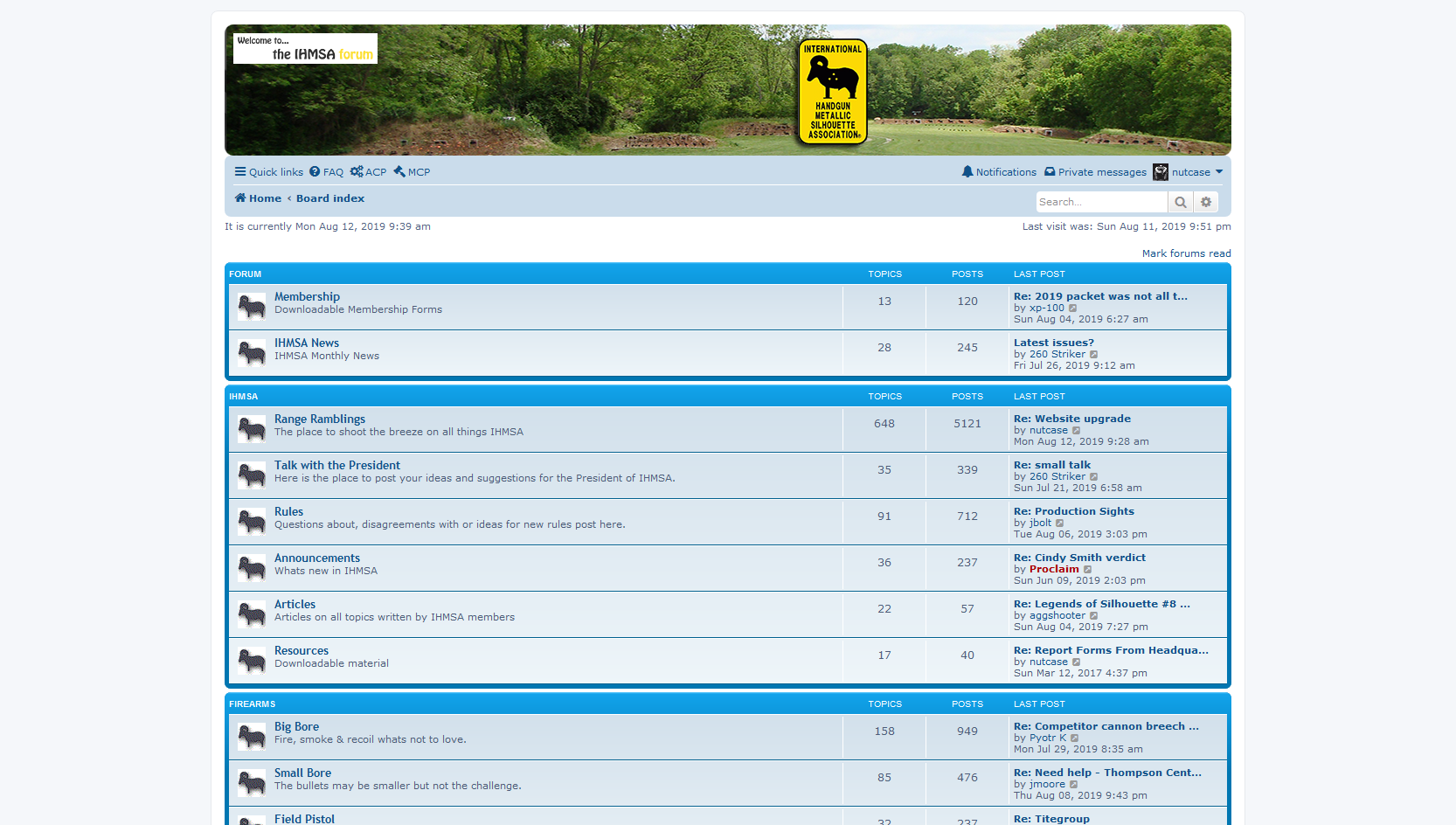Focus the Search input field
This screenshot has height=825, width=1456.
point(1101,202)
